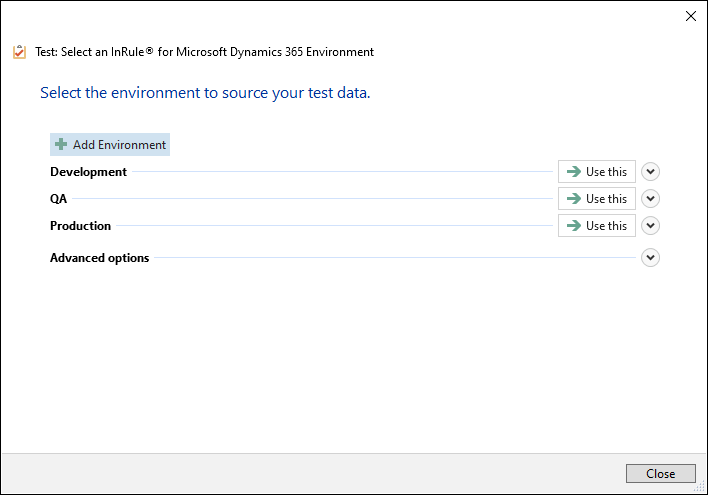Use this for Production environment
The height and width of the screenshot is (495, 708).
tap(596, 225)
